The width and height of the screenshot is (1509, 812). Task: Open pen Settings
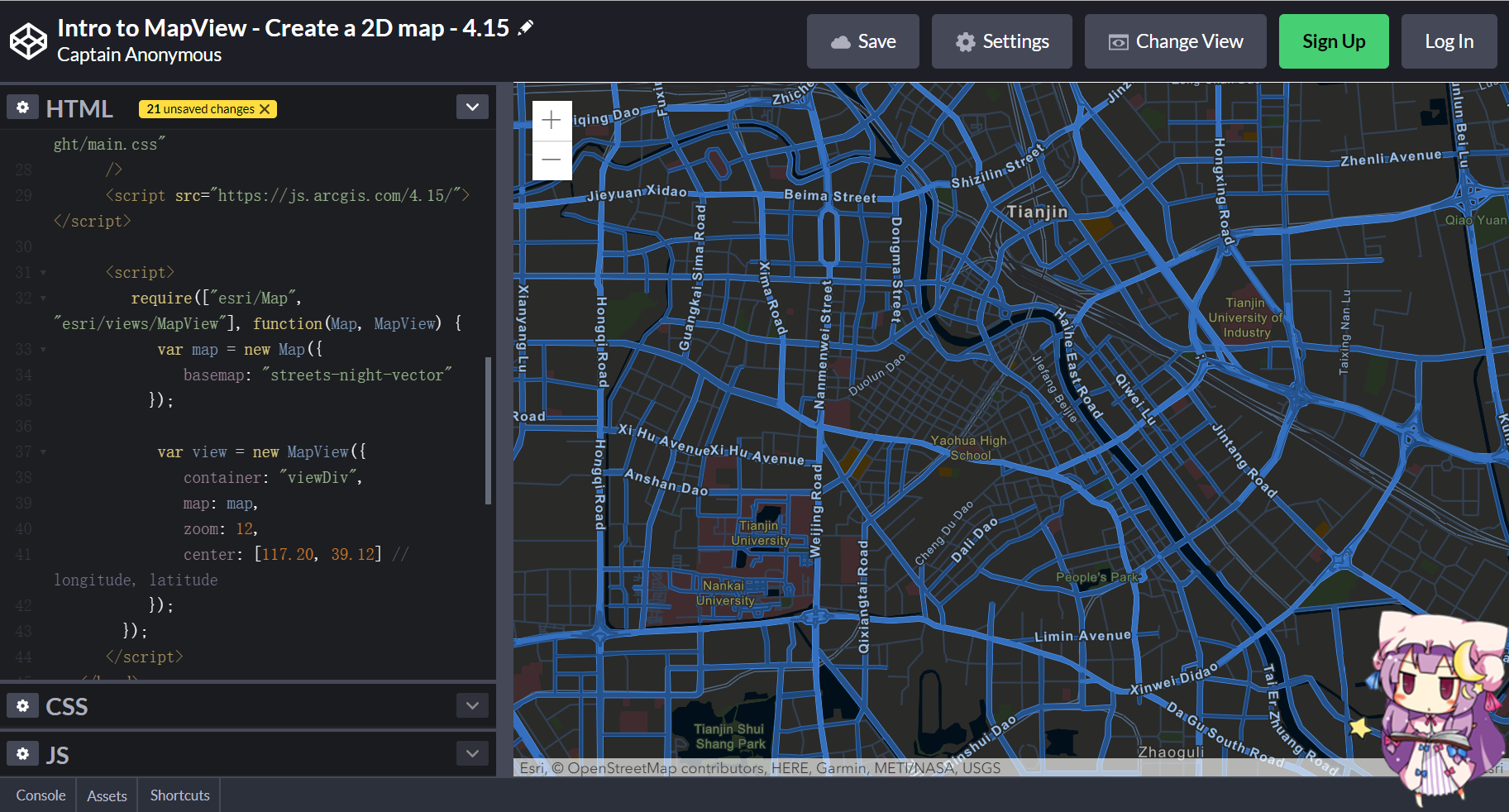click(x=1001, y=41)
